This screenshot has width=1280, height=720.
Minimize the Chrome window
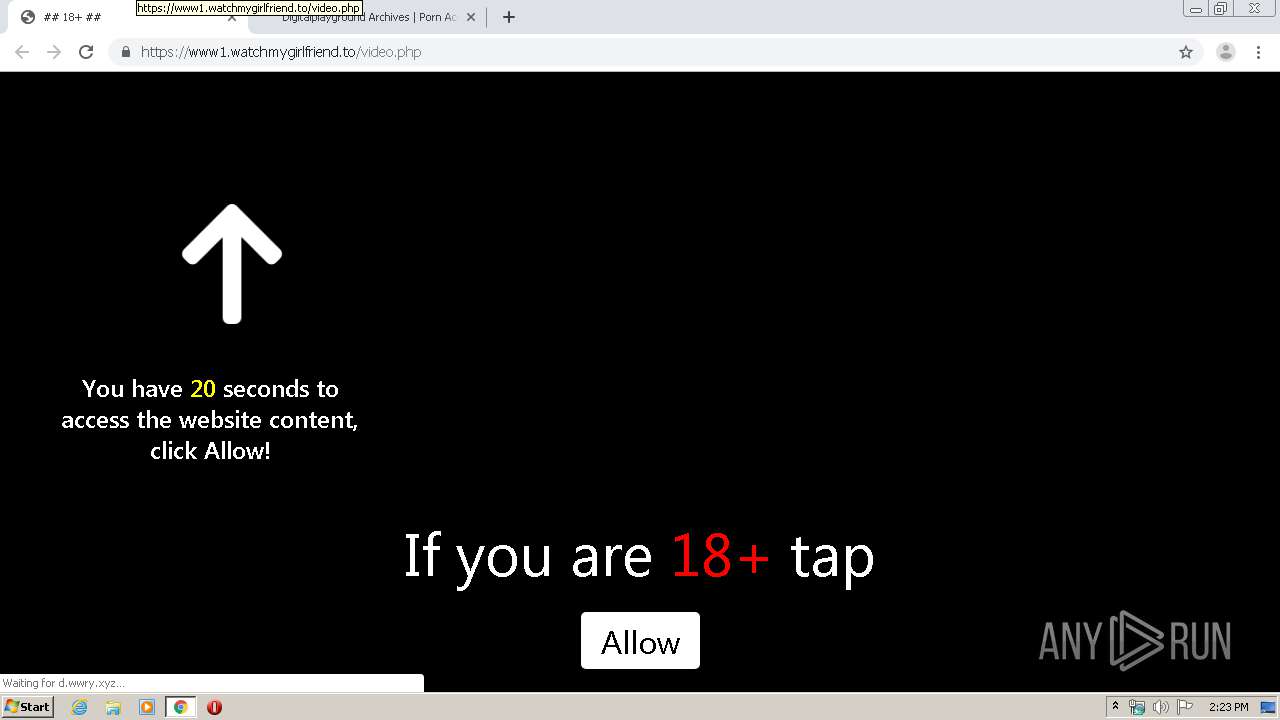1195,9
